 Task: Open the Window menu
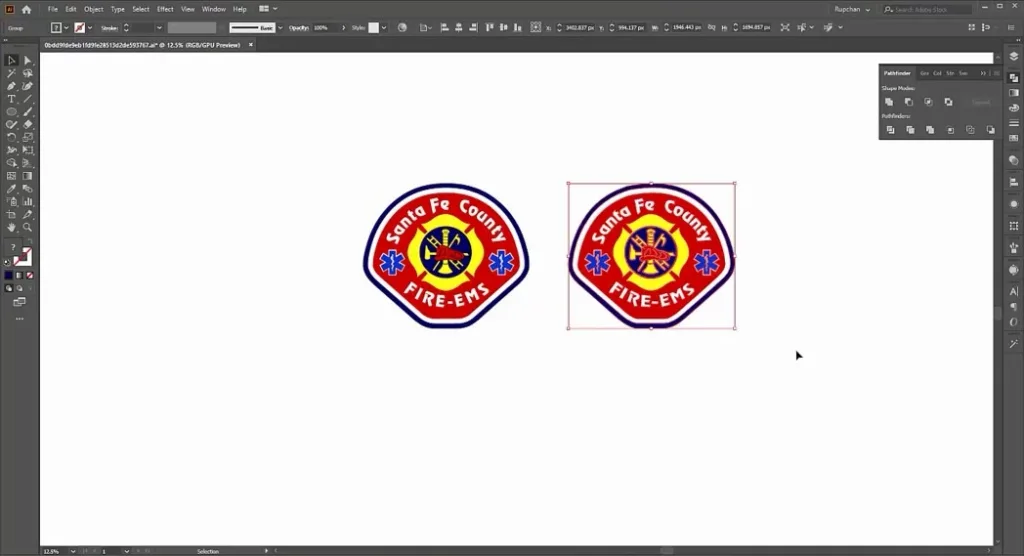(x=214, y=9)
